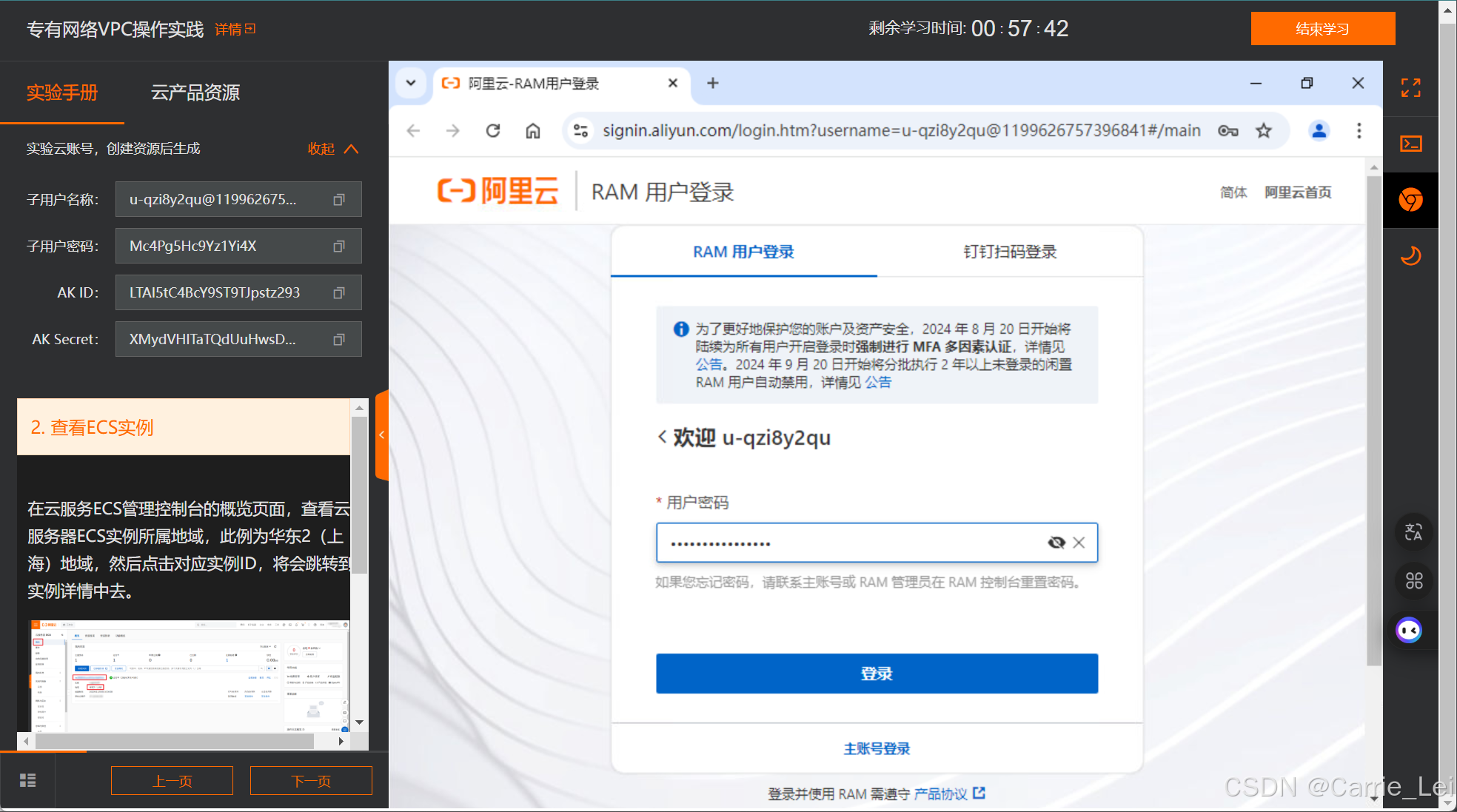The height and width of the screenshot is (812, 1457).
Task: Clear the password field with X icon
Action: pos(1079,543)
